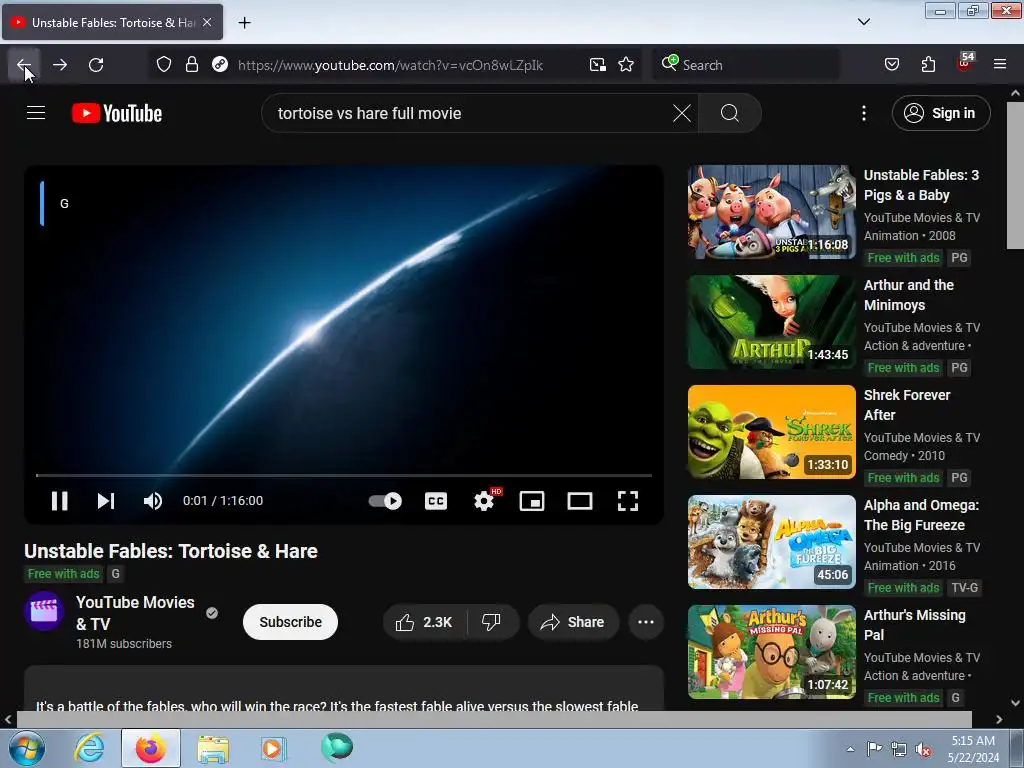The height and width of the screenshot is (768, 1024).
Task: Share this video
Action: pos(572,622)
